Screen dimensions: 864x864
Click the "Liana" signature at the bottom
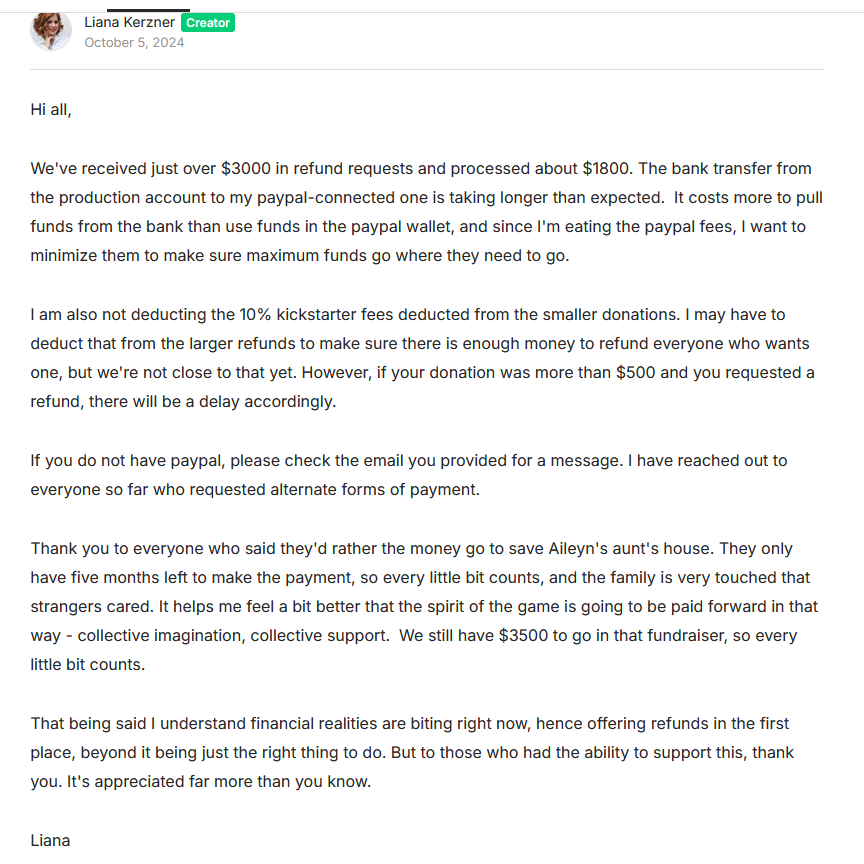pyautogui.click(x=50, y=840)
